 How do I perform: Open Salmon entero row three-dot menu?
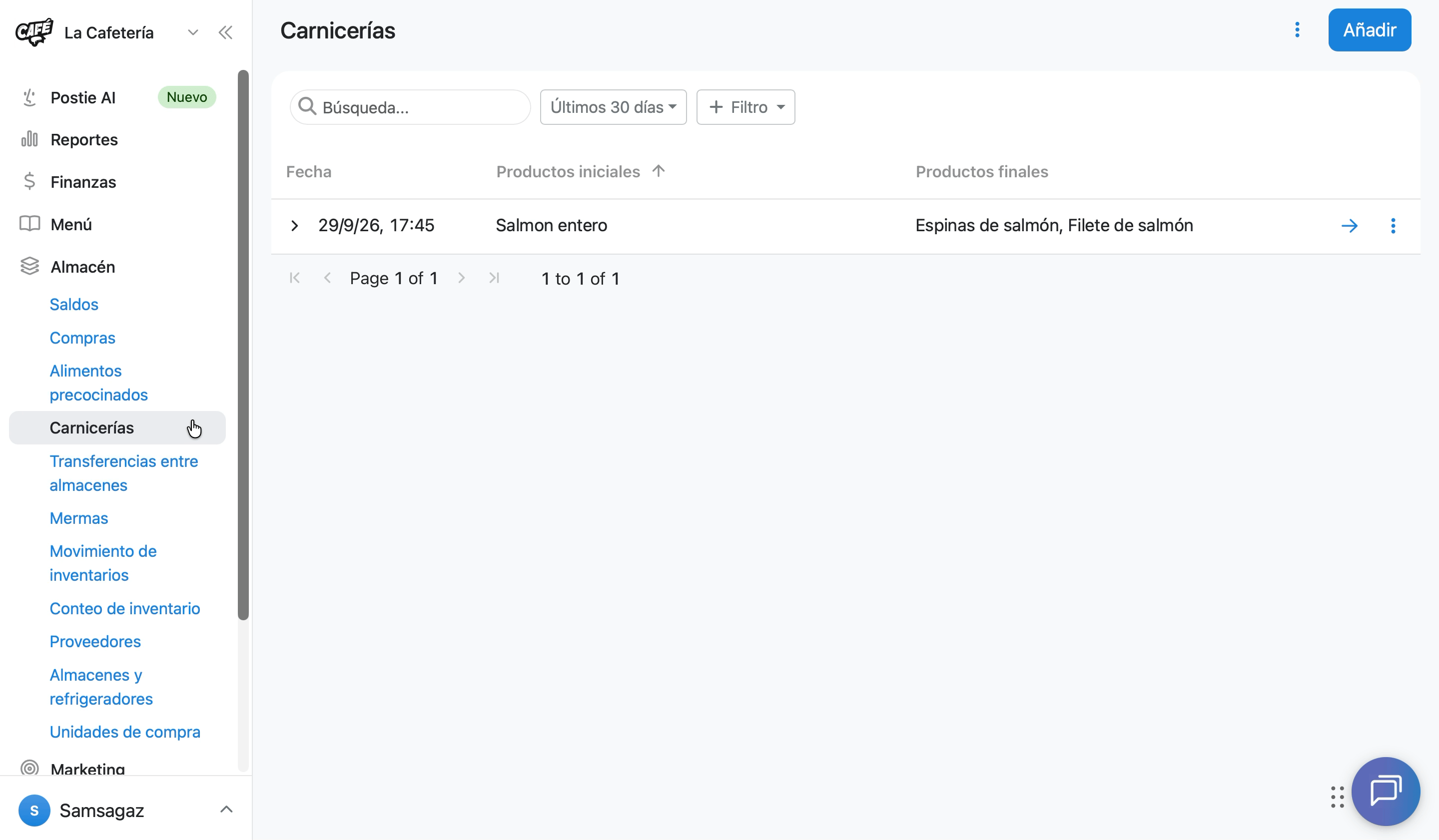pos(1394,226)
